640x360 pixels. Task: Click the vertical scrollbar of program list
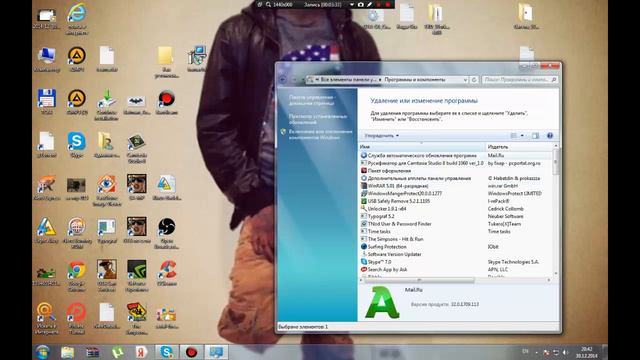tap(556, 162)
